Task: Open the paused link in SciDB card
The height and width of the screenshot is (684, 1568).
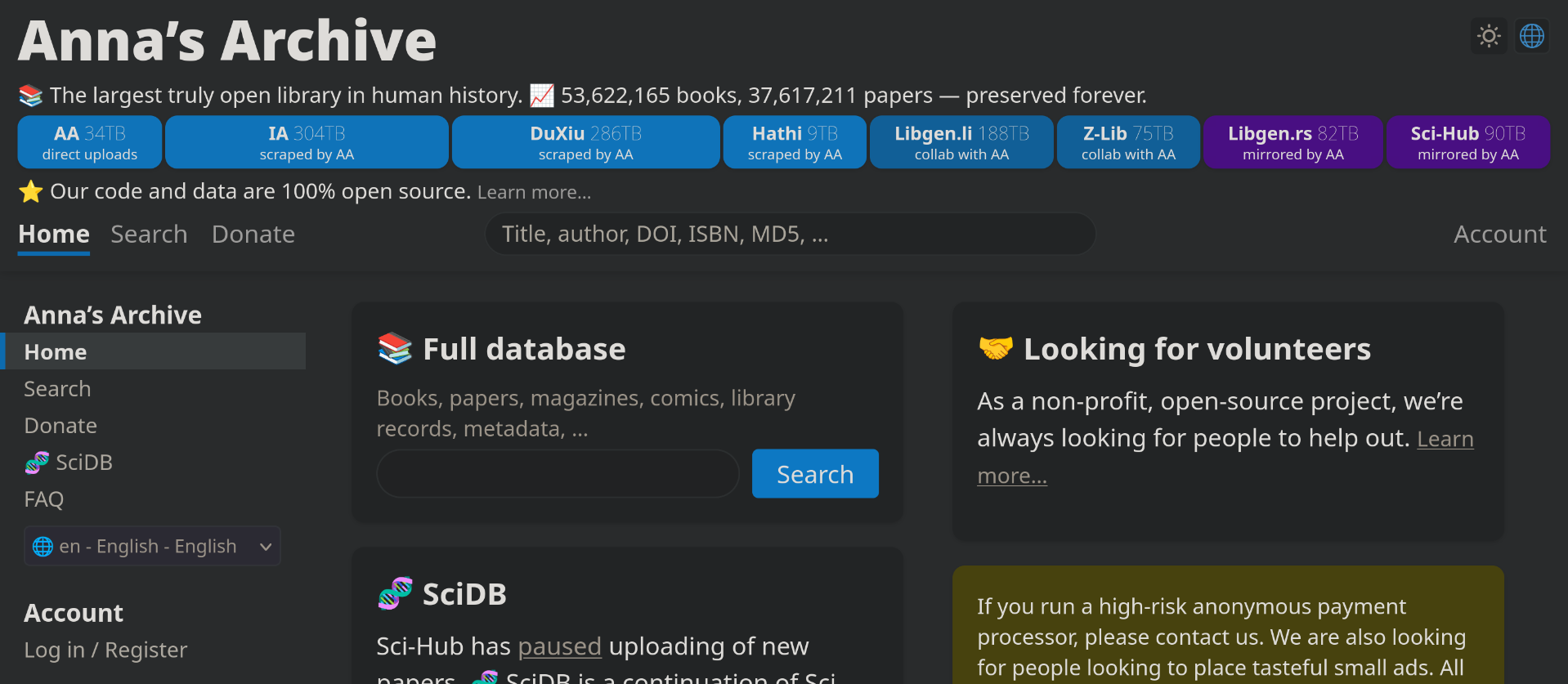Action: 560,646
